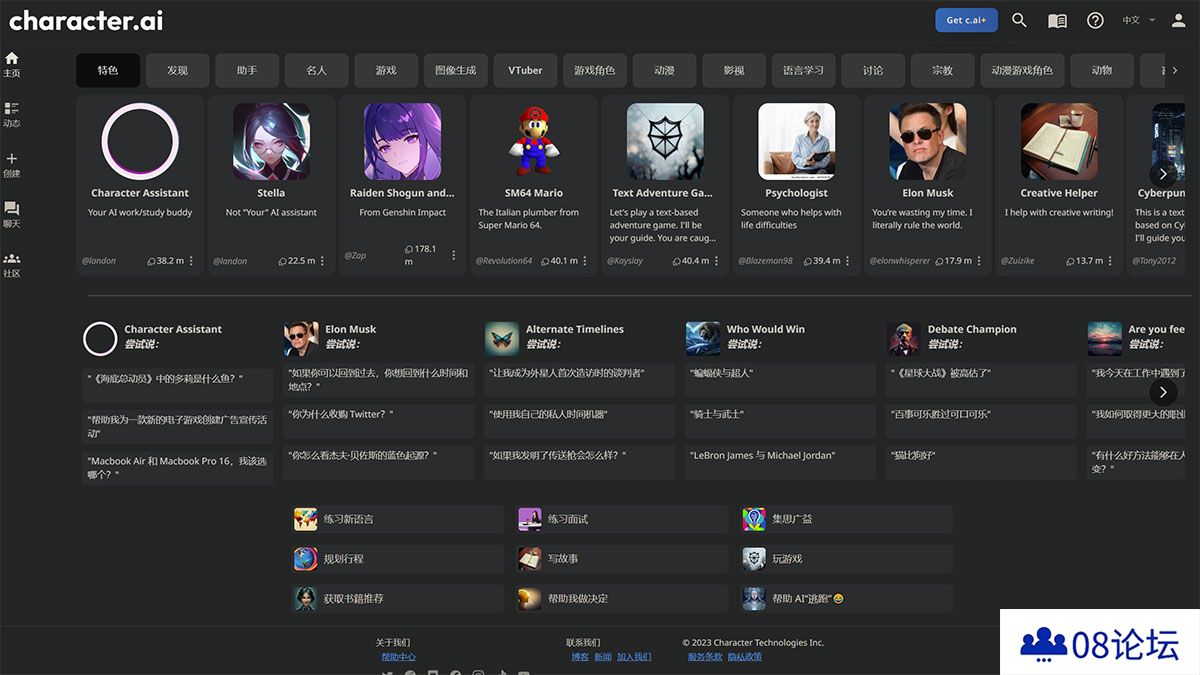Go to 主页 home in sidebar
This screenshot has width=1200, height=675.
tap(12, 65)
